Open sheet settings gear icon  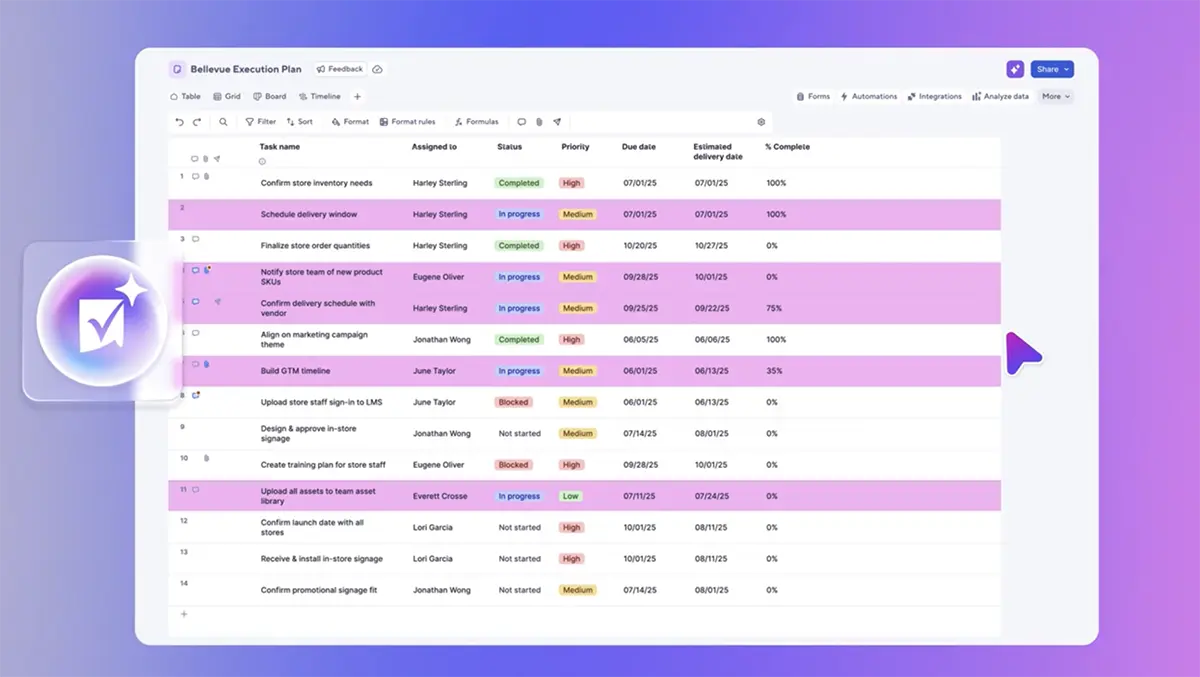coord(761,122)
